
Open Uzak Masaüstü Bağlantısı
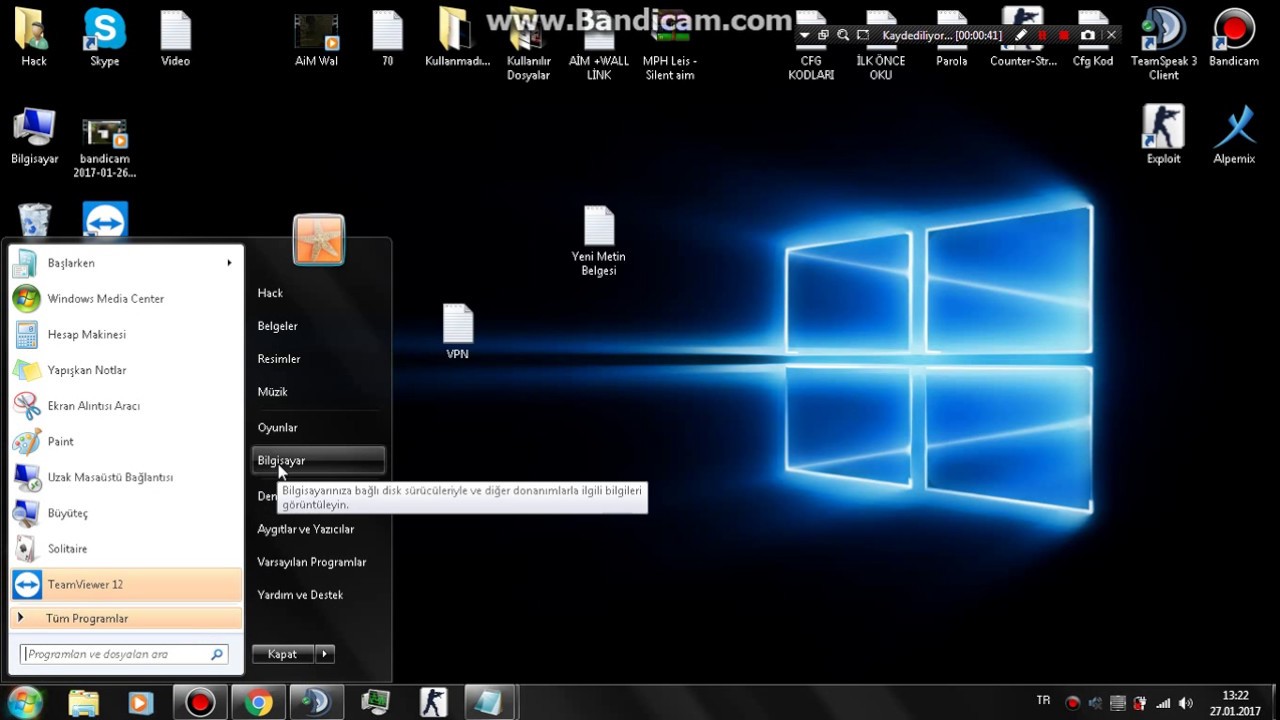(x=126, y=477)
